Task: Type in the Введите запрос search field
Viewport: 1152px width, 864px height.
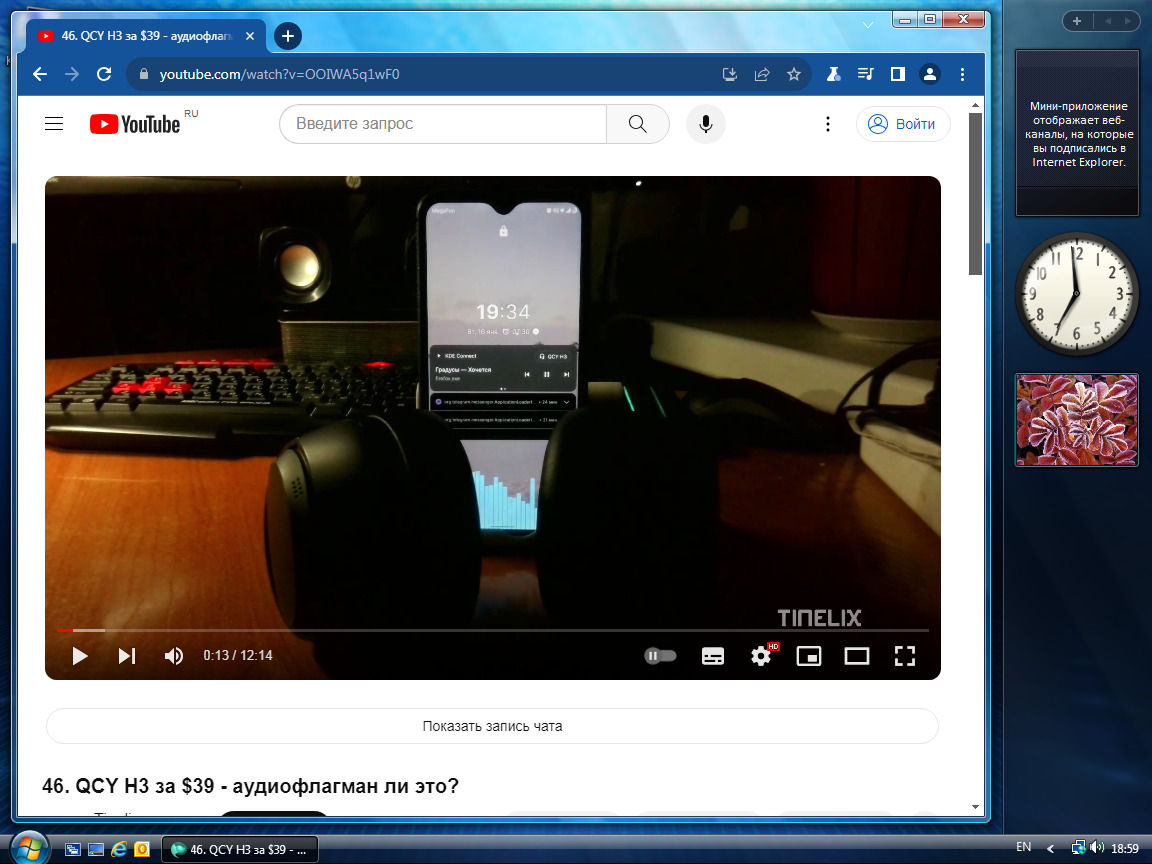Action: 442,124
